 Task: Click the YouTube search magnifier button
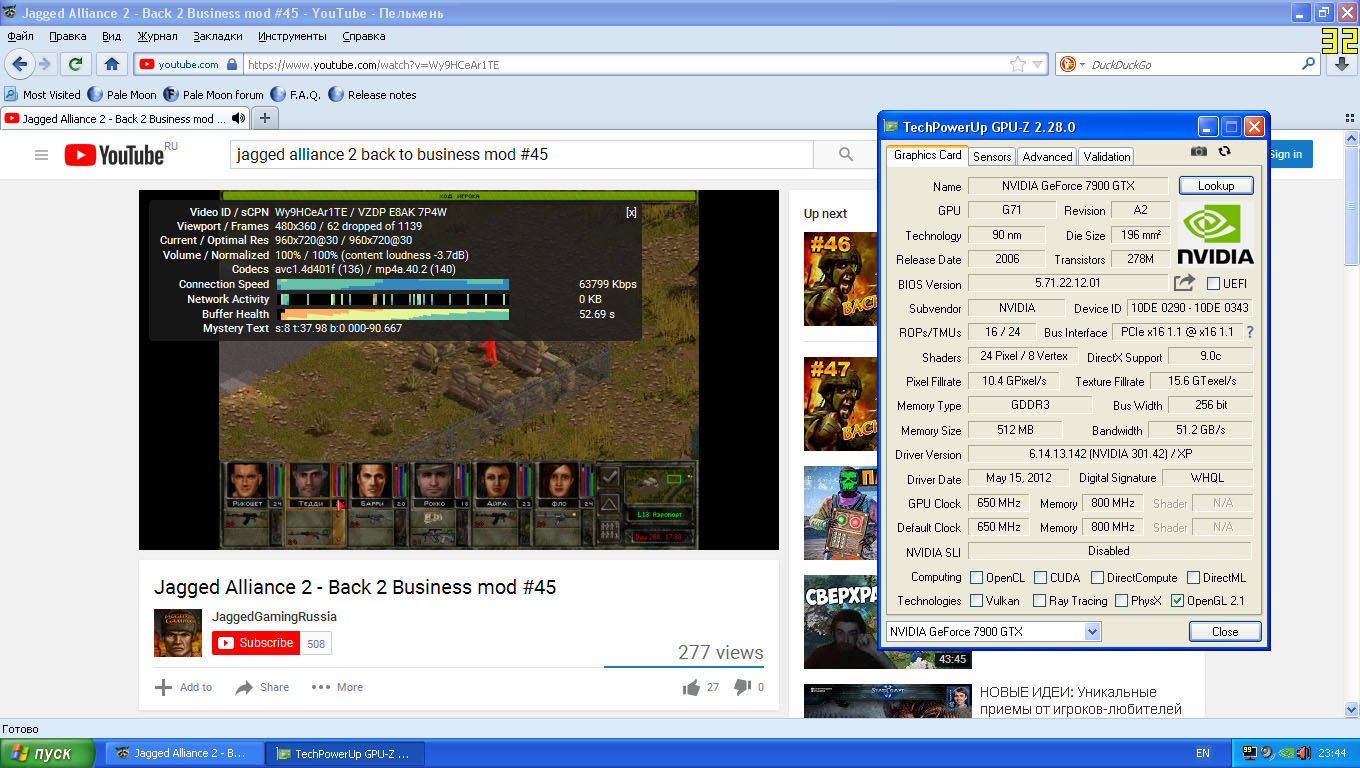click(846, 154)
